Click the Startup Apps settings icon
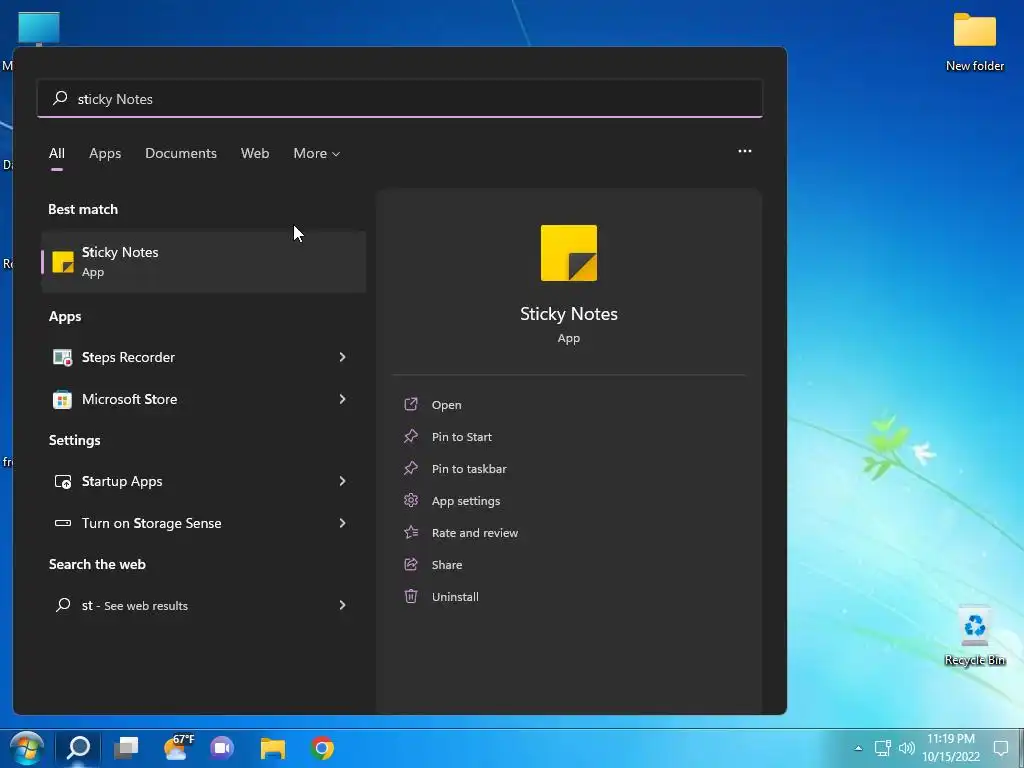Viewport: 1024px width, 768px height. pos(63,481)
